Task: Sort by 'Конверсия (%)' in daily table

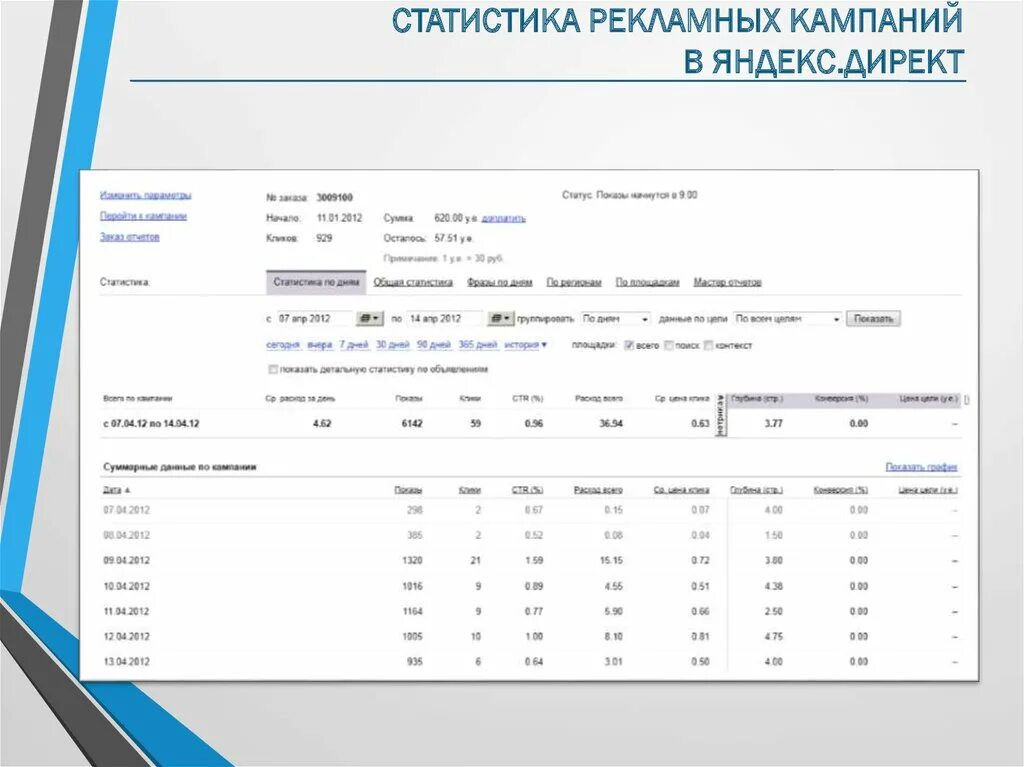Action: click(840, 490)
